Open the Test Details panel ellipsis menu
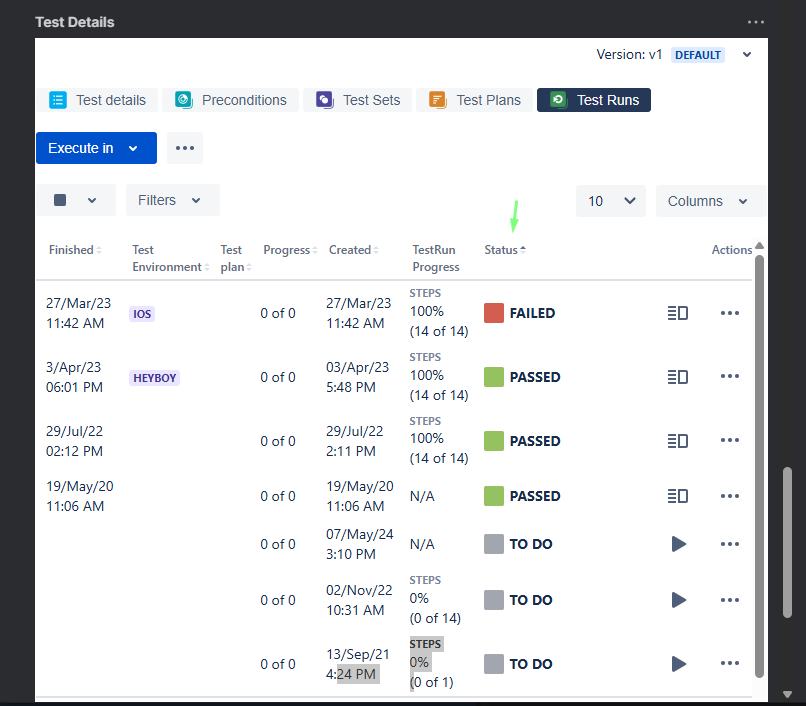The image size is (806, 706). pos(756,22)
